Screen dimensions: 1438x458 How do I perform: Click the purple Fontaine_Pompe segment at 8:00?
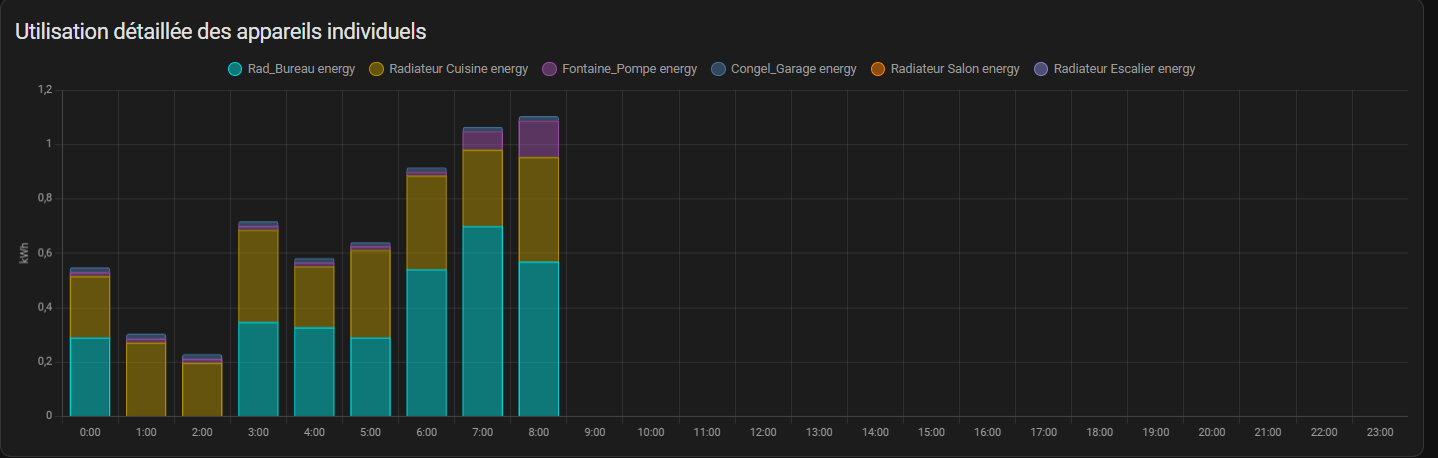click(538, 139)
